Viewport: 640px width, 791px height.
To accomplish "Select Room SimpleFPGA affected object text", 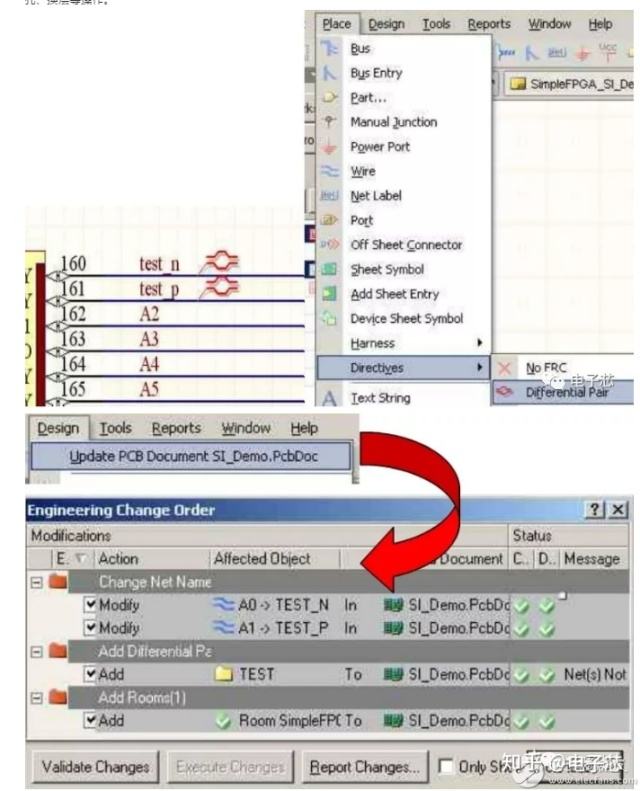I will click(289, 720).
